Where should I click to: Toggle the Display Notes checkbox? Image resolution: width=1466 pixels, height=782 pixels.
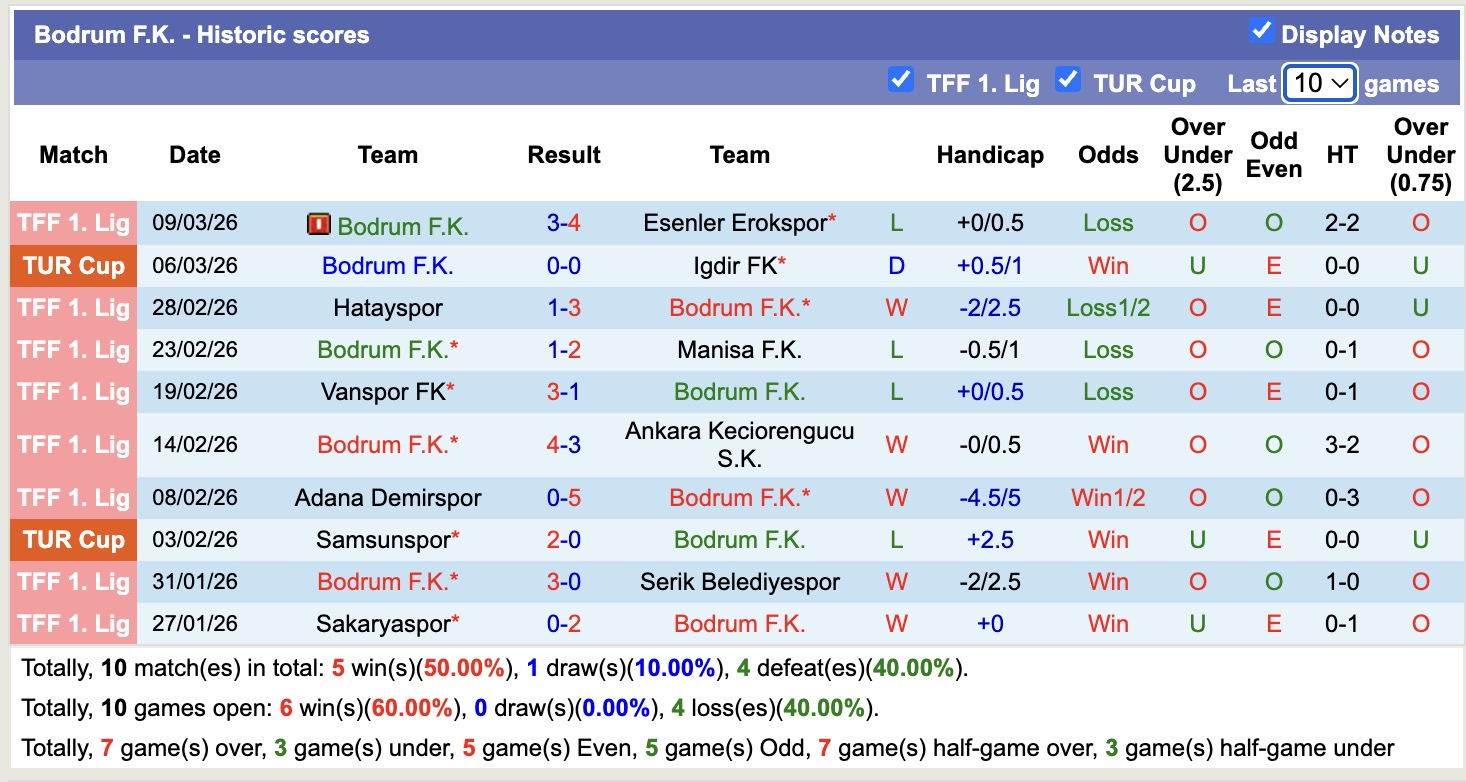pyautogui.click(x=1261, y=32)
